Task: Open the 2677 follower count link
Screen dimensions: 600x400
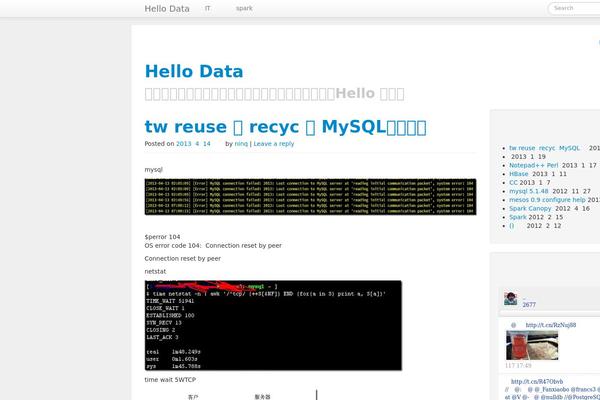Action: pyautogui.click(x=529, y=305)
